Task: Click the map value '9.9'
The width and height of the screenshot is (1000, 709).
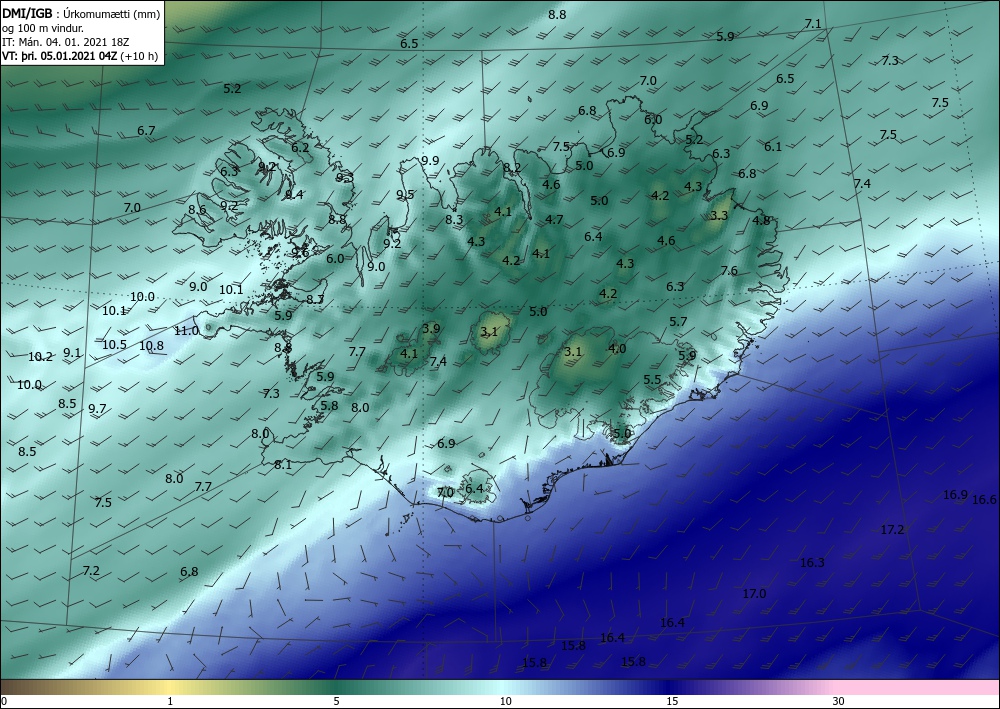Action: pos(430,161)
